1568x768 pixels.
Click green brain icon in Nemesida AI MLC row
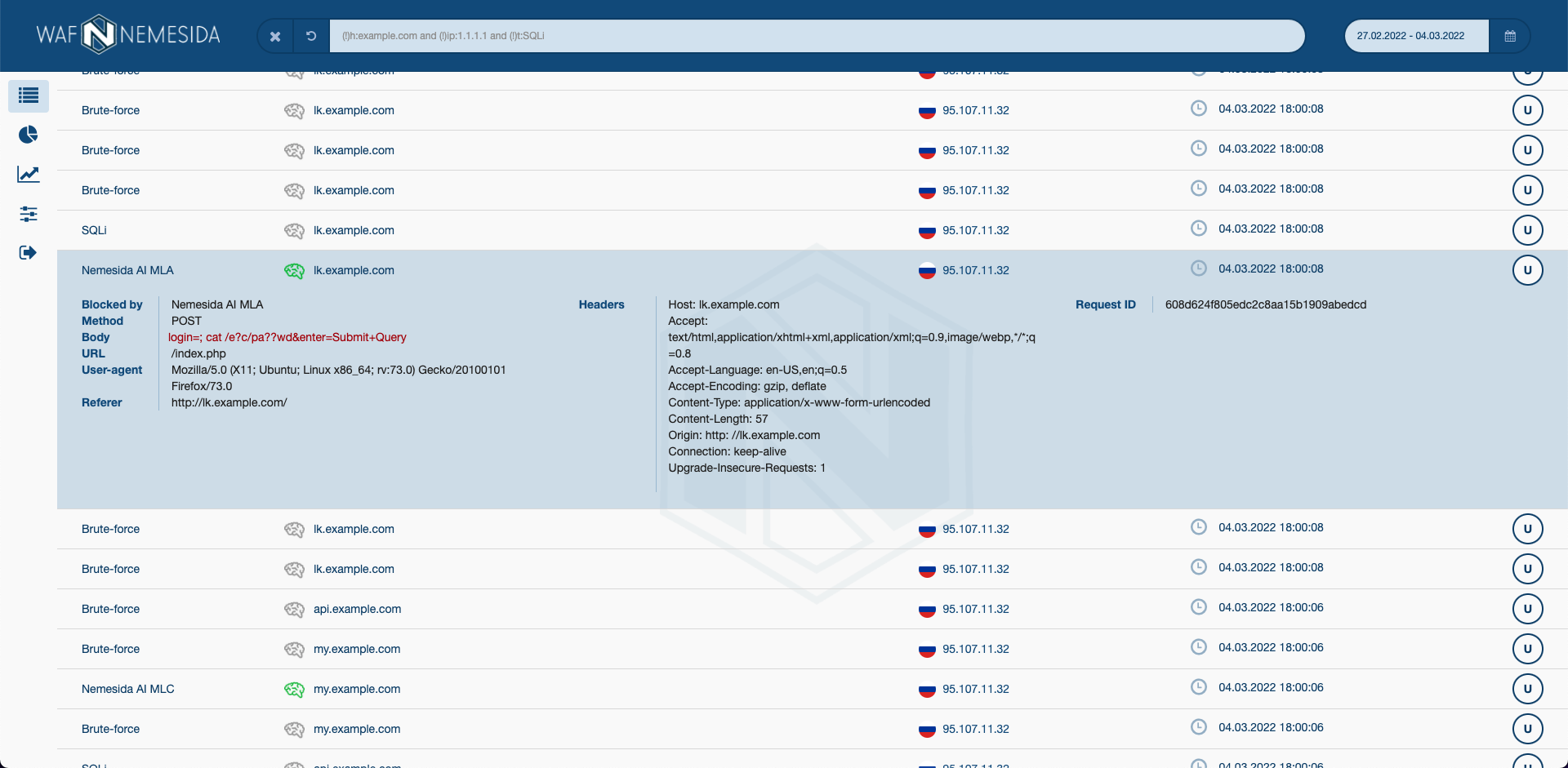tap(294, 690)
